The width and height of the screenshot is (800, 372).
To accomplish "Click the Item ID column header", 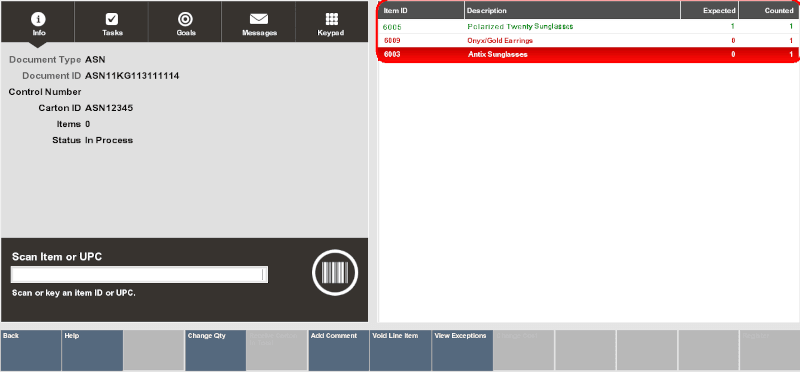I will [421, 10].
